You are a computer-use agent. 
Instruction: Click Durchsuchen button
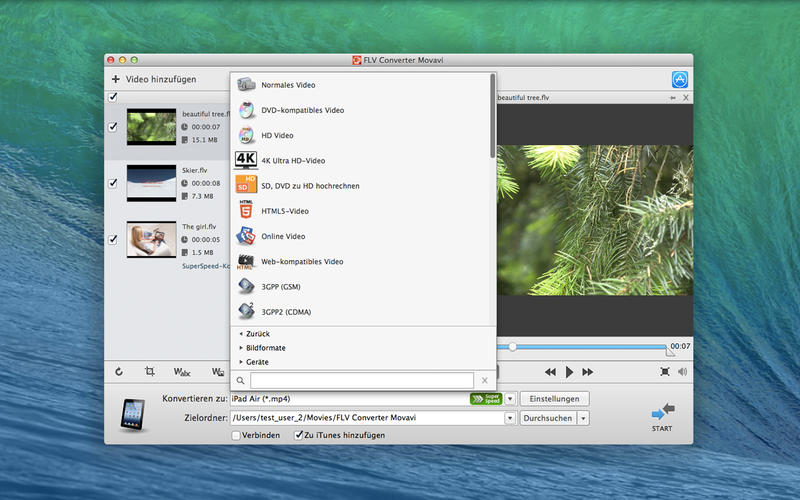(x=548, y=418)
